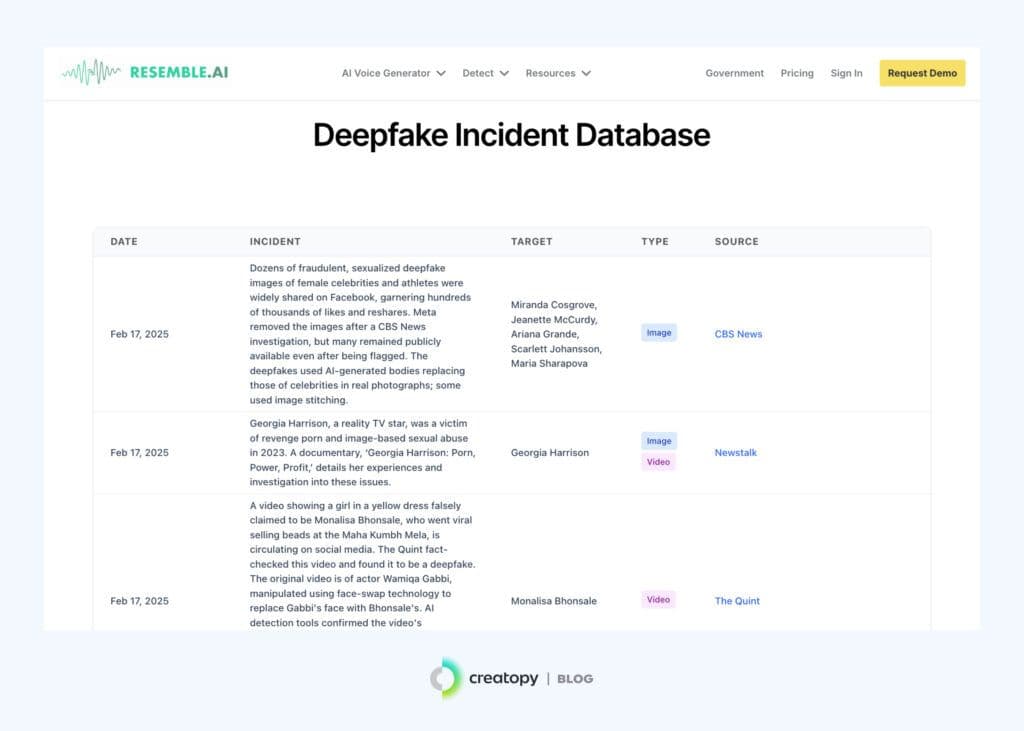Click the Video badge for Monalisa Bhonsale
This screenshot has width=1024, height=731.
658,600
